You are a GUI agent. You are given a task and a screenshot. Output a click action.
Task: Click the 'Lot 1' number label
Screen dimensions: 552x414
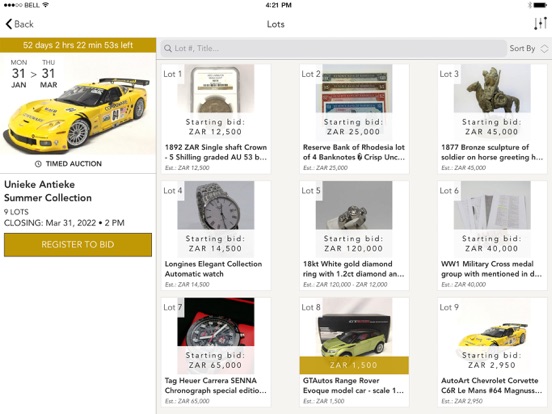pos(172,74)
